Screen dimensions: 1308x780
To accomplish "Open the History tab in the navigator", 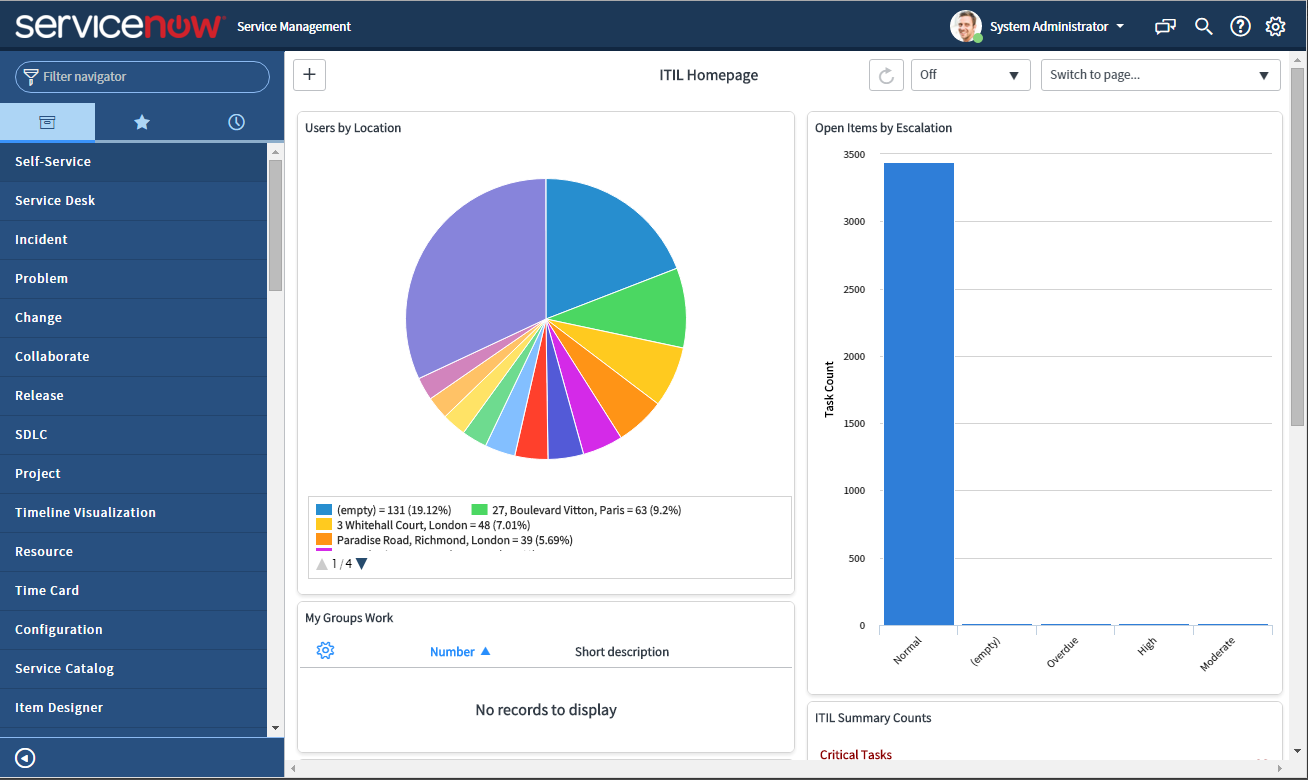I will (x=235, y=121).
